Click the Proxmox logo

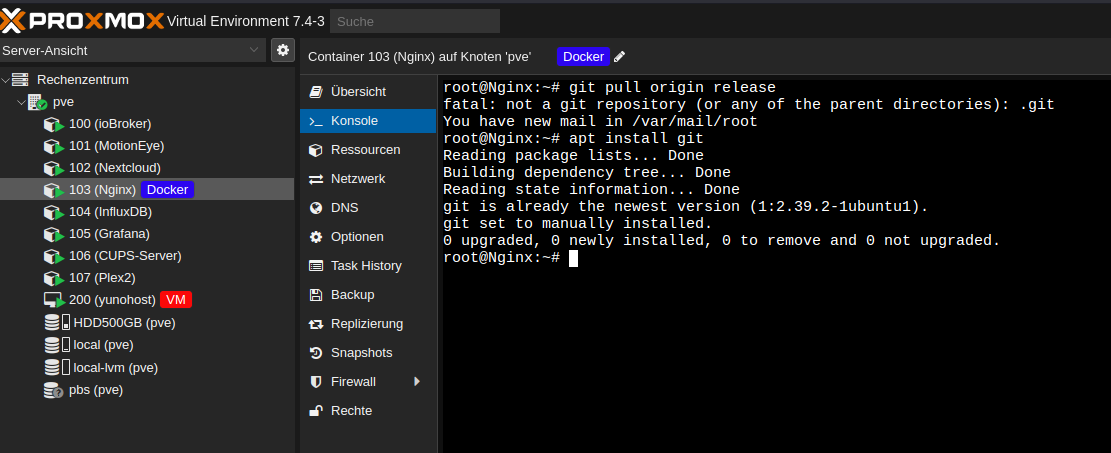(x=82, y=21)
